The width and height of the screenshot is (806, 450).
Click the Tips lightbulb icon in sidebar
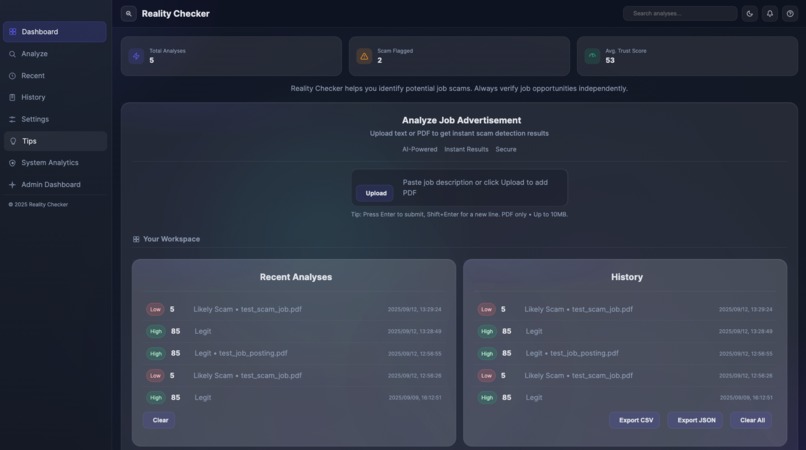coord(13,141)
